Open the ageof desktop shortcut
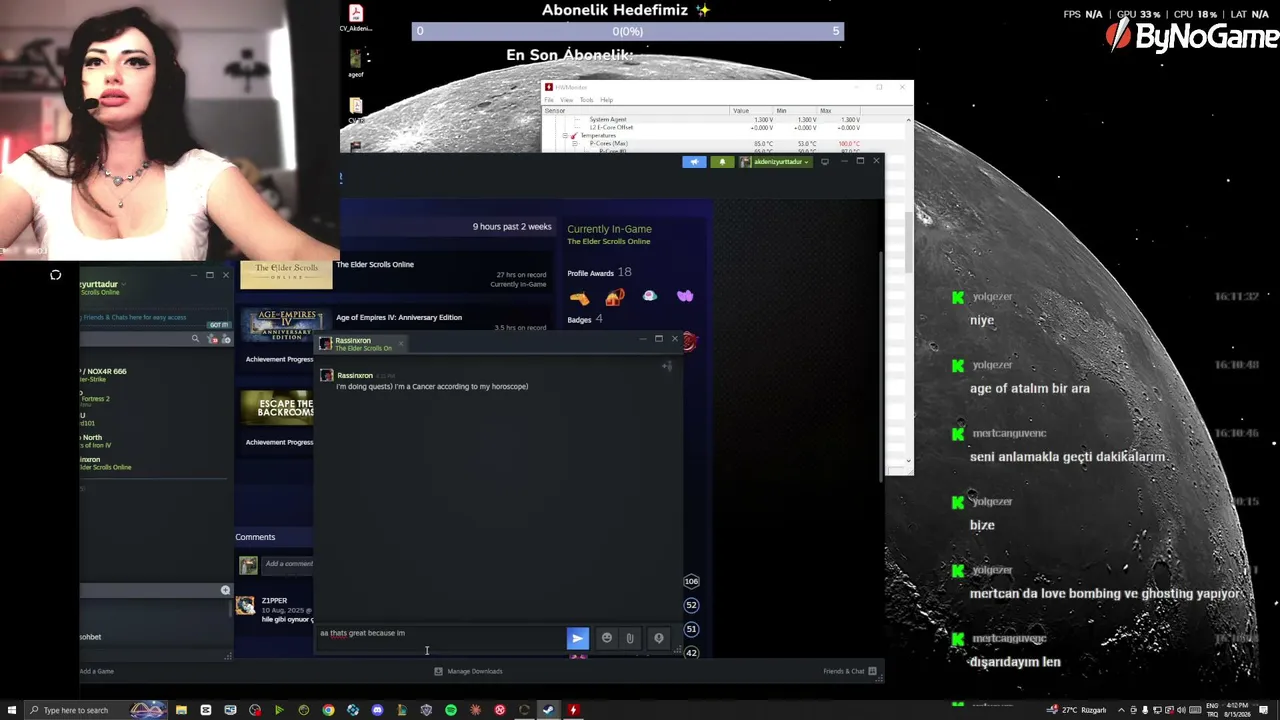 355,63
